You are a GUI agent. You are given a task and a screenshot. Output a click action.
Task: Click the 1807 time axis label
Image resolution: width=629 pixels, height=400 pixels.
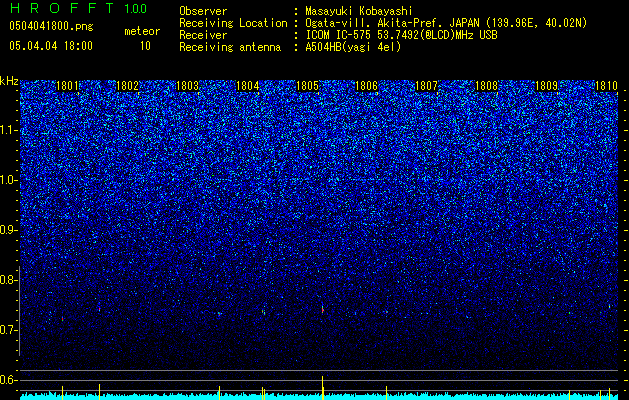[426, 86]
